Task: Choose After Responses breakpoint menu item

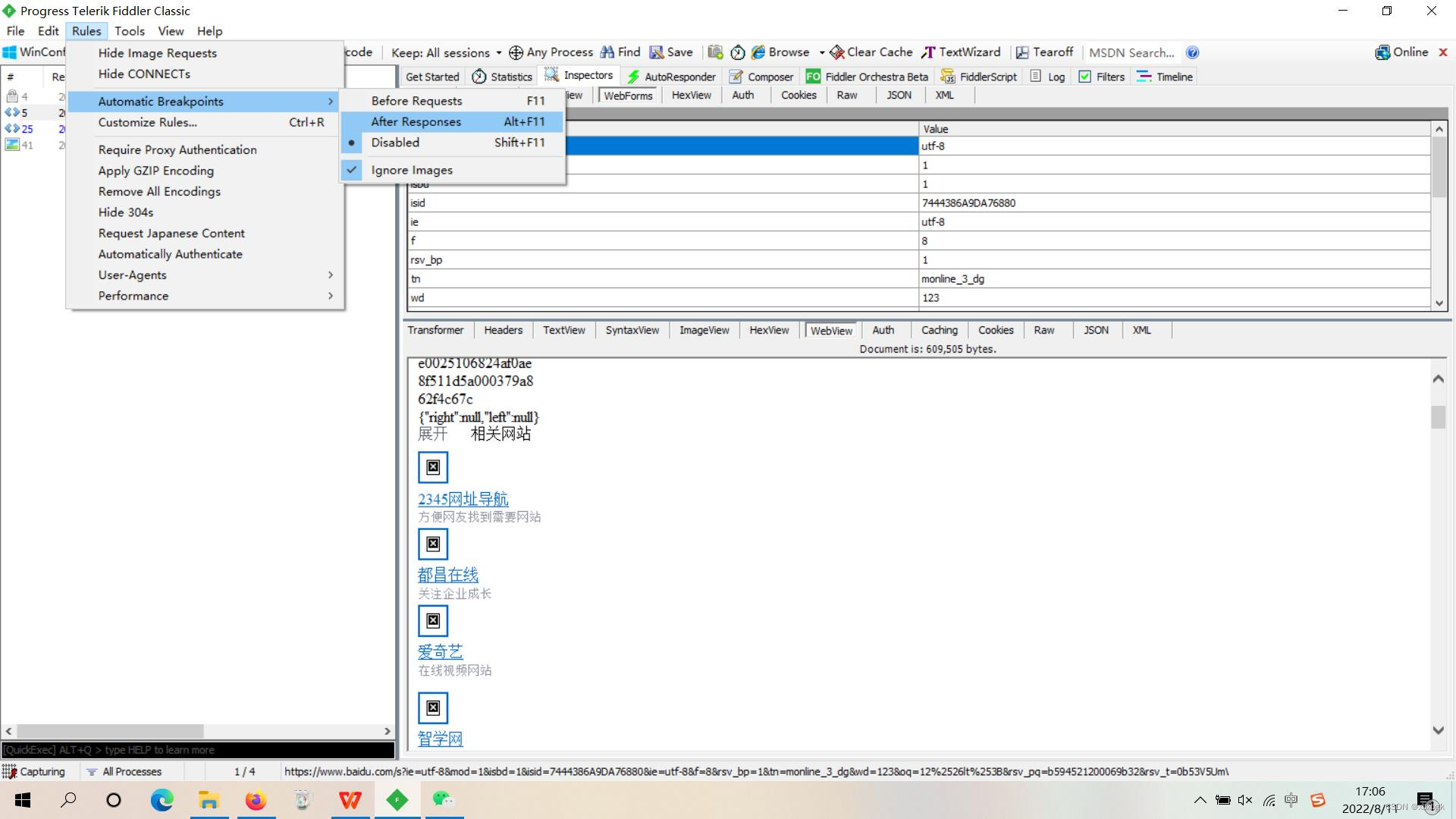Action: [416, 121]
